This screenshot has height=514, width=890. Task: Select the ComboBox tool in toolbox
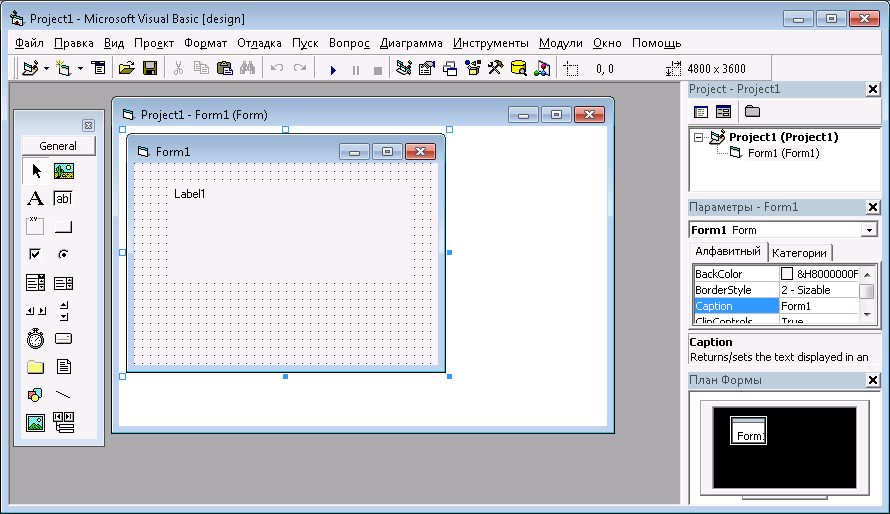click(35, 283)
